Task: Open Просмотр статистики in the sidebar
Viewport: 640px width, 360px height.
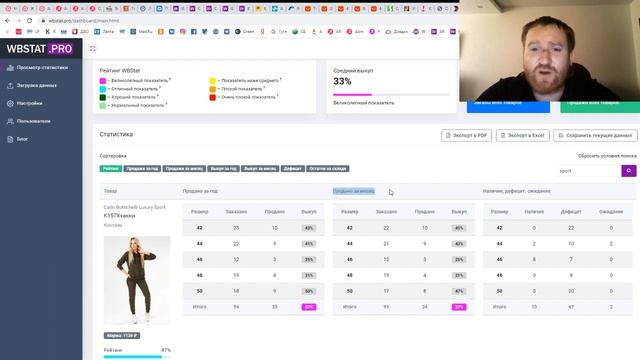Action: [x=42, y=68]
